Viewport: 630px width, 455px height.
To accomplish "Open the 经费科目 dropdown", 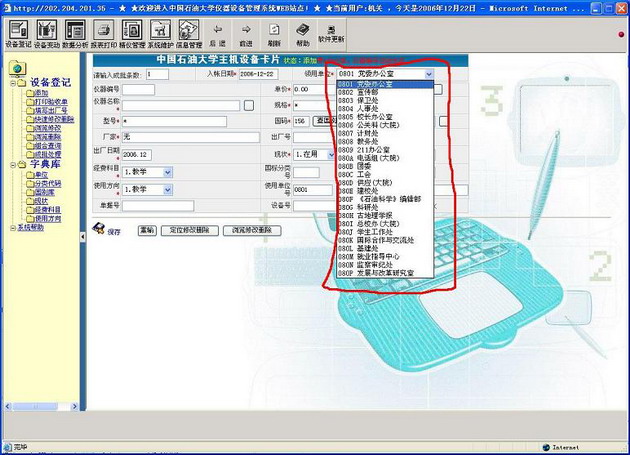I will 167,172.
